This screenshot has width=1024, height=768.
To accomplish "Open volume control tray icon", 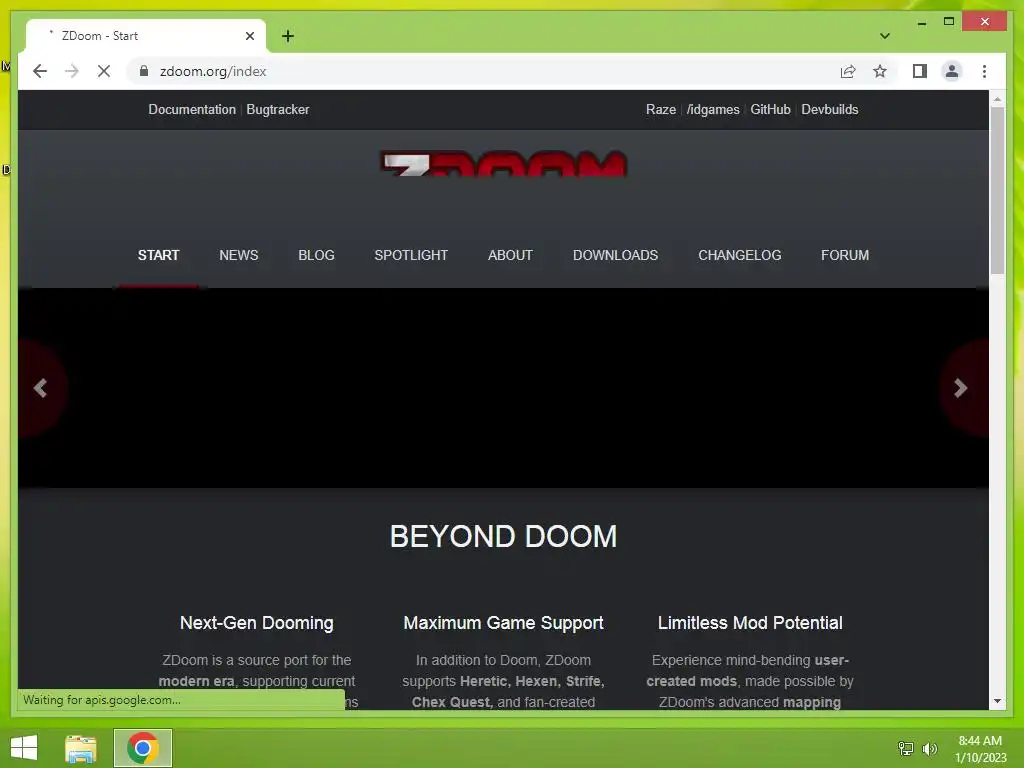I will (929, 748).
